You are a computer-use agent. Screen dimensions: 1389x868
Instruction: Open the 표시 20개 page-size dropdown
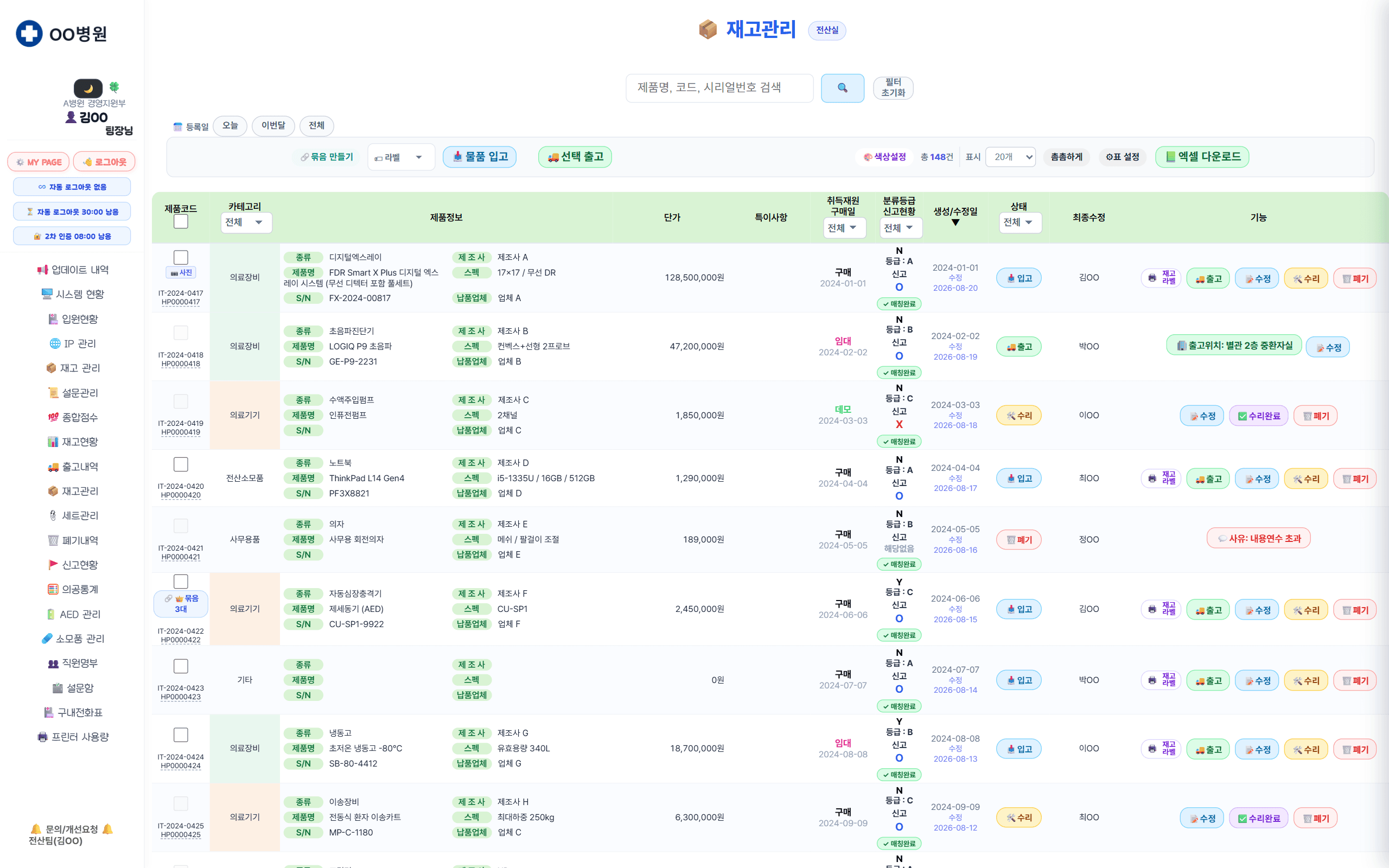coord(1010,157)
